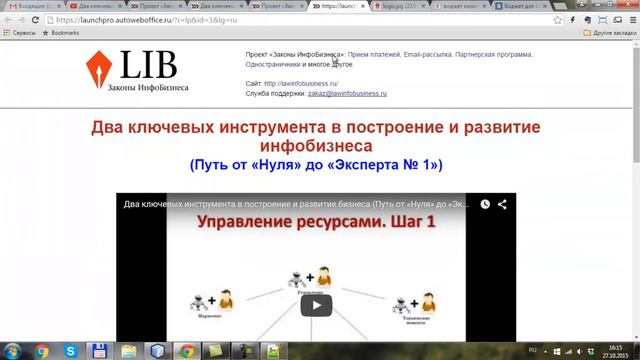Click the Одностраничники и многое другое link
The height and width of the screenshot is (360, 640).
[299, 64]
